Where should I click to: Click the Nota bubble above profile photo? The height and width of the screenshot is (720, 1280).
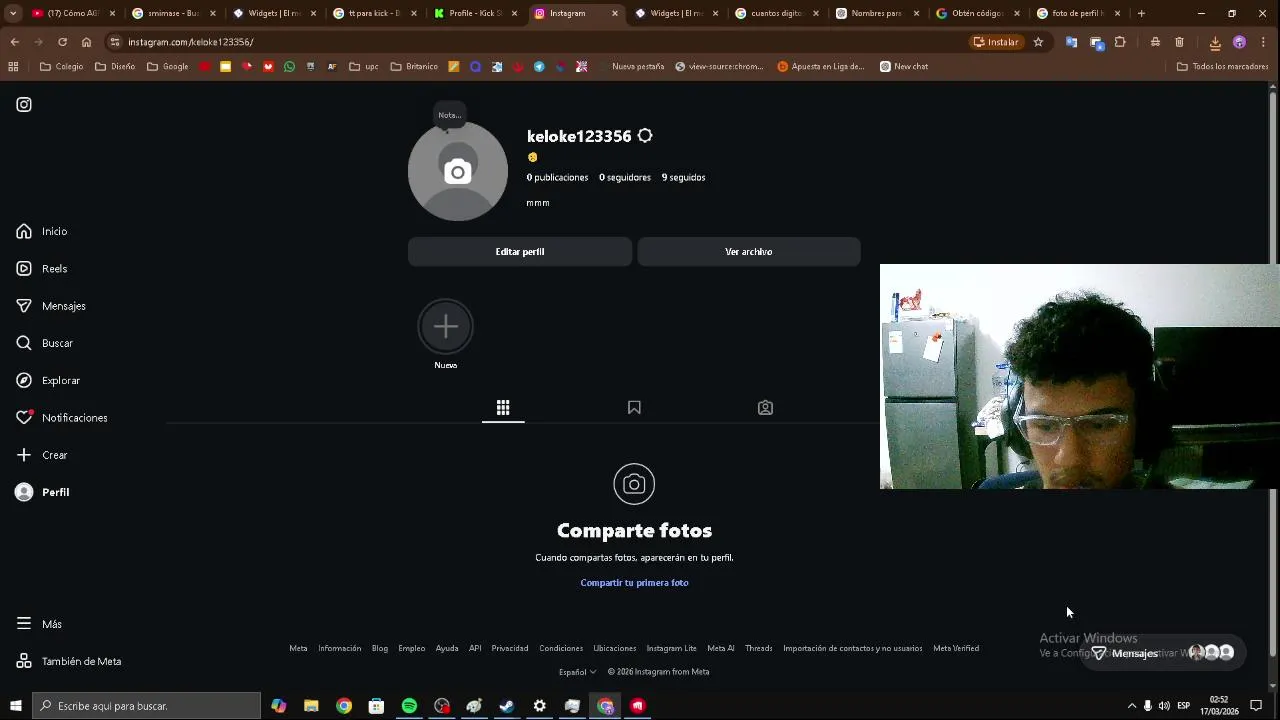(449, 115)
